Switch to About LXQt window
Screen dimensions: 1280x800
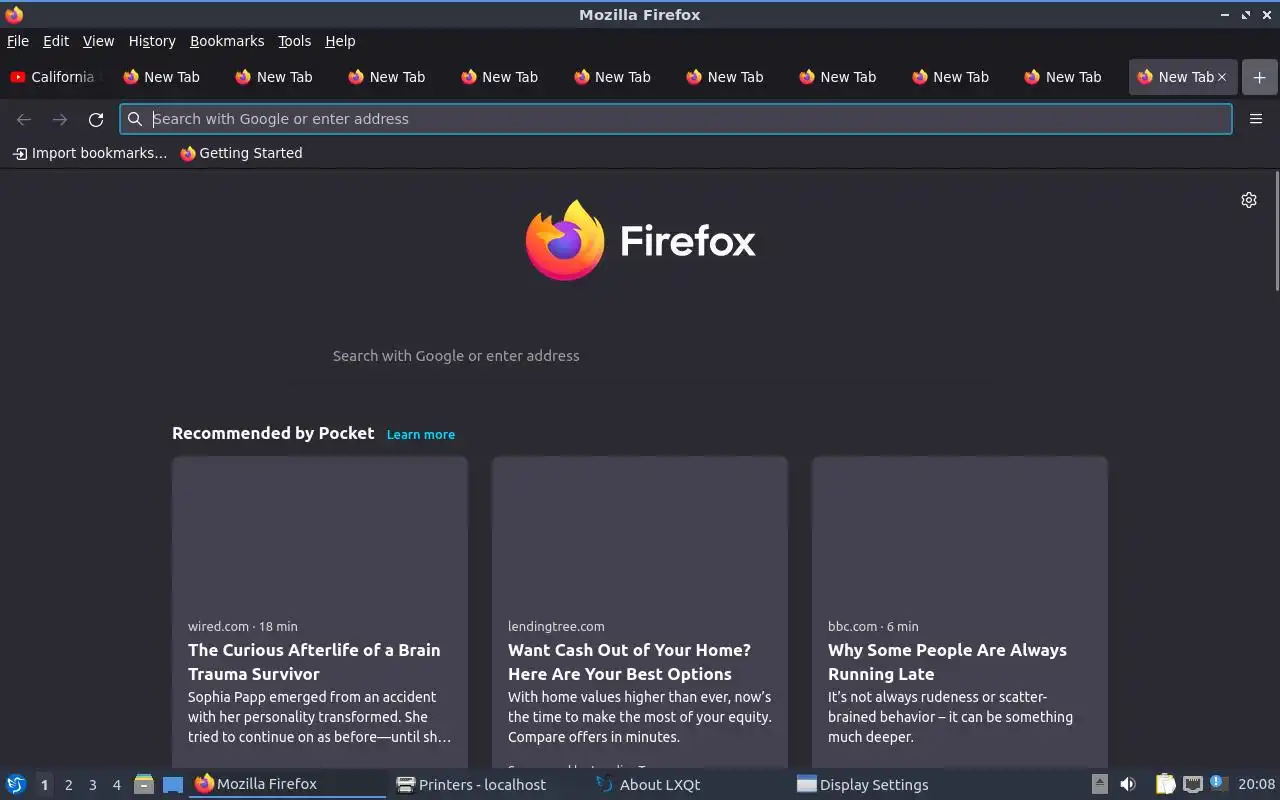click(690, 784)
